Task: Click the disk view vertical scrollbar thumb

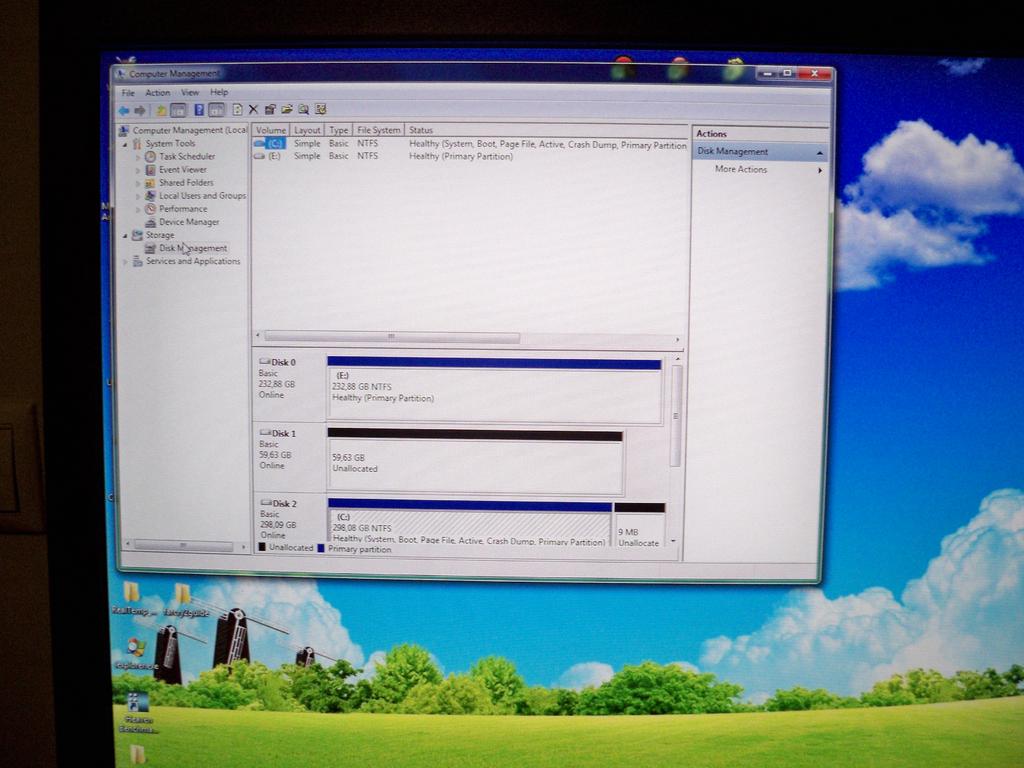Action: [676, 416]
